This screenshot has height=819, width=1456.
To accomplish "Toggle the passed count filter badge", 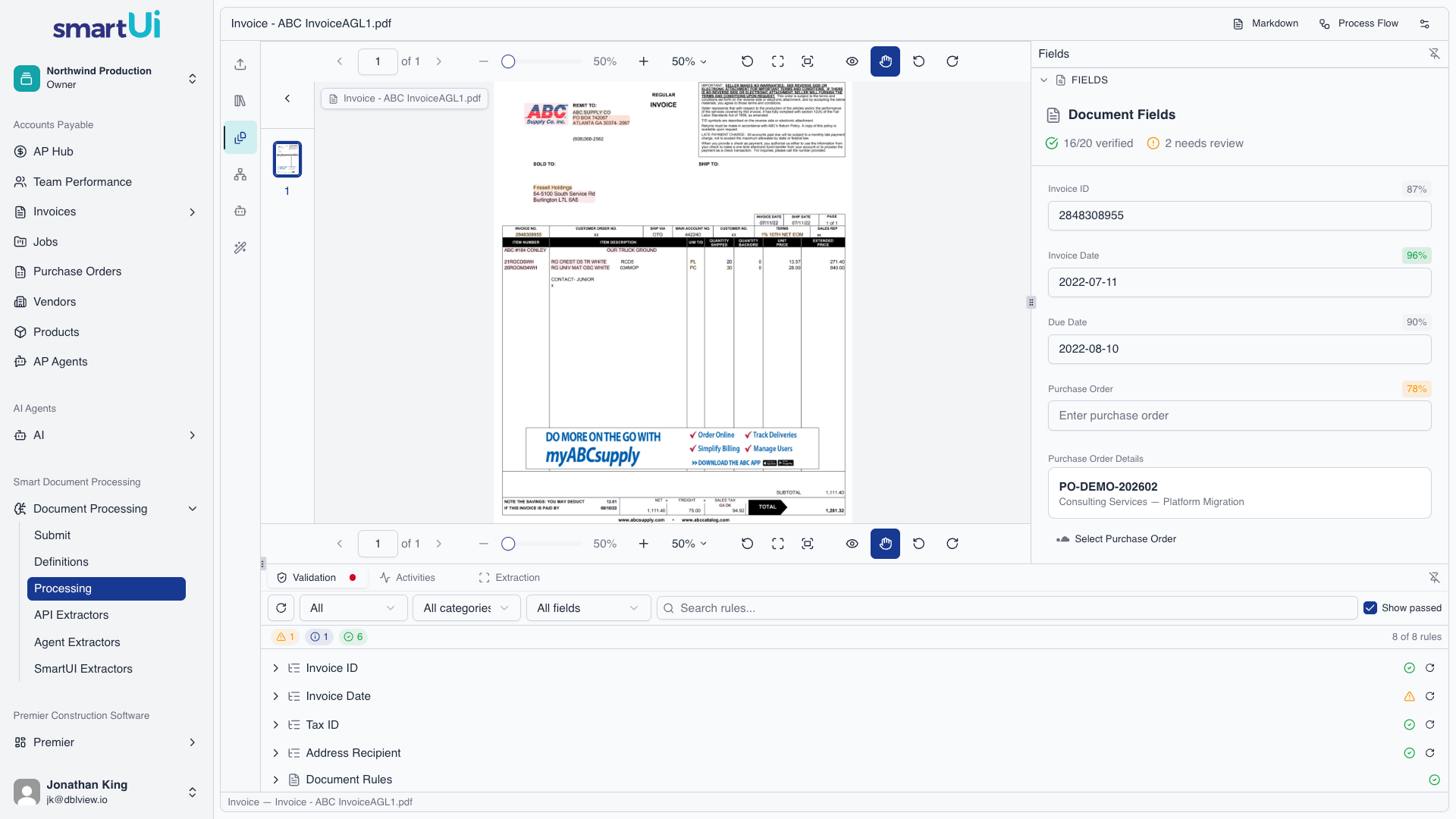I will pos(353,637).
